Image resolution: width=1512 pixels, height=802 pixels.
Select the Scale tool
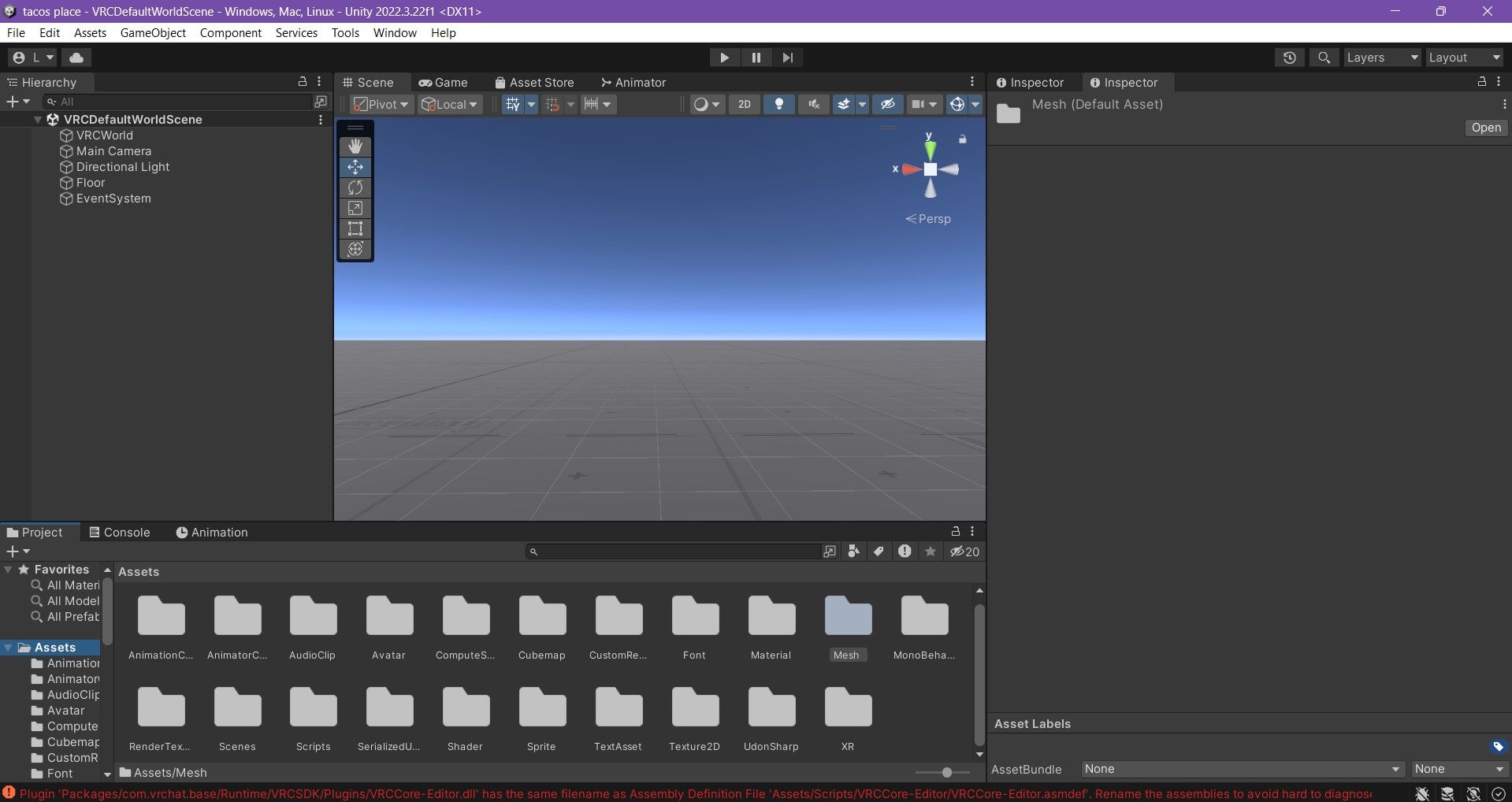[355, 208]
